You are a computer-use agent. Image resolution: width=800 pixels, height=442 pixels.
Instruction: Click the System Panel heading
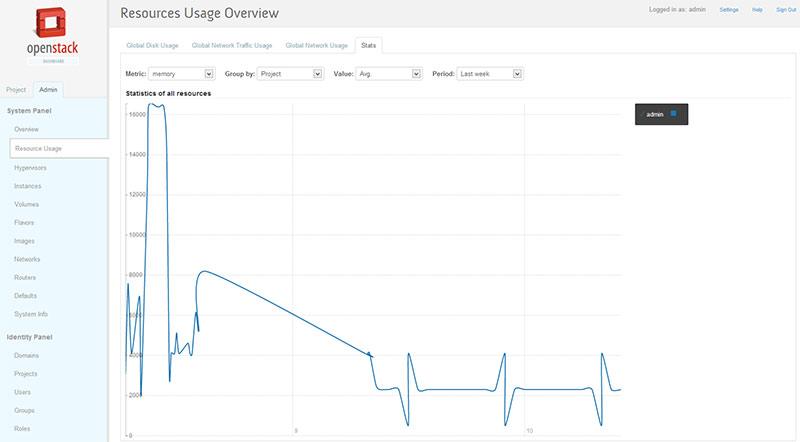pyautogui.click(x=29, y=111)
